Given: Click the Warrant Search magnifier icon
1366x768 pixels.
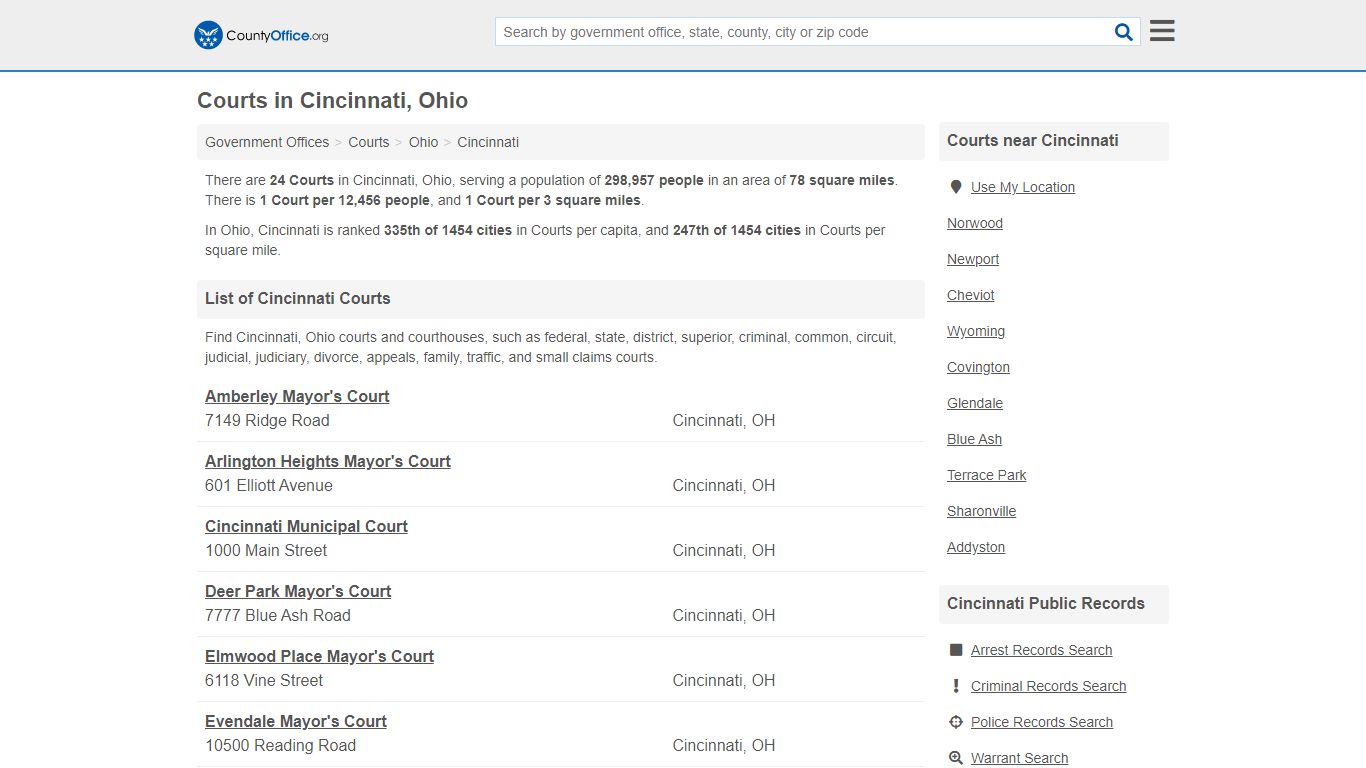Looking at the screenshot, I should tap(955, 758).
